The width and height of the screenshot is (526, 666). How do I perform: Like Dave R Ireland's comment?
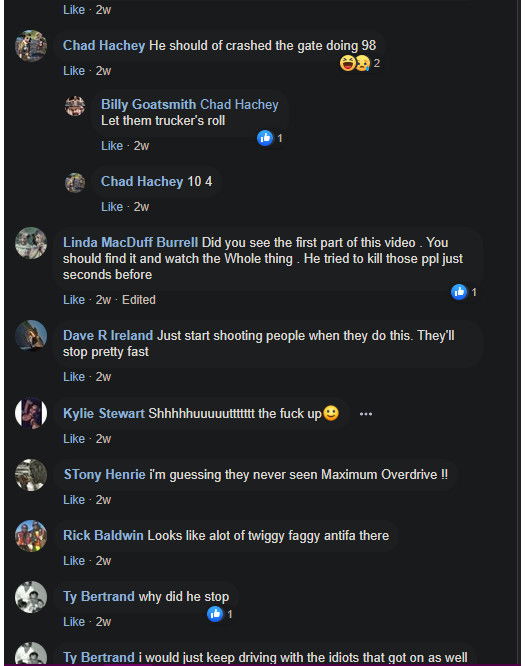74,377
